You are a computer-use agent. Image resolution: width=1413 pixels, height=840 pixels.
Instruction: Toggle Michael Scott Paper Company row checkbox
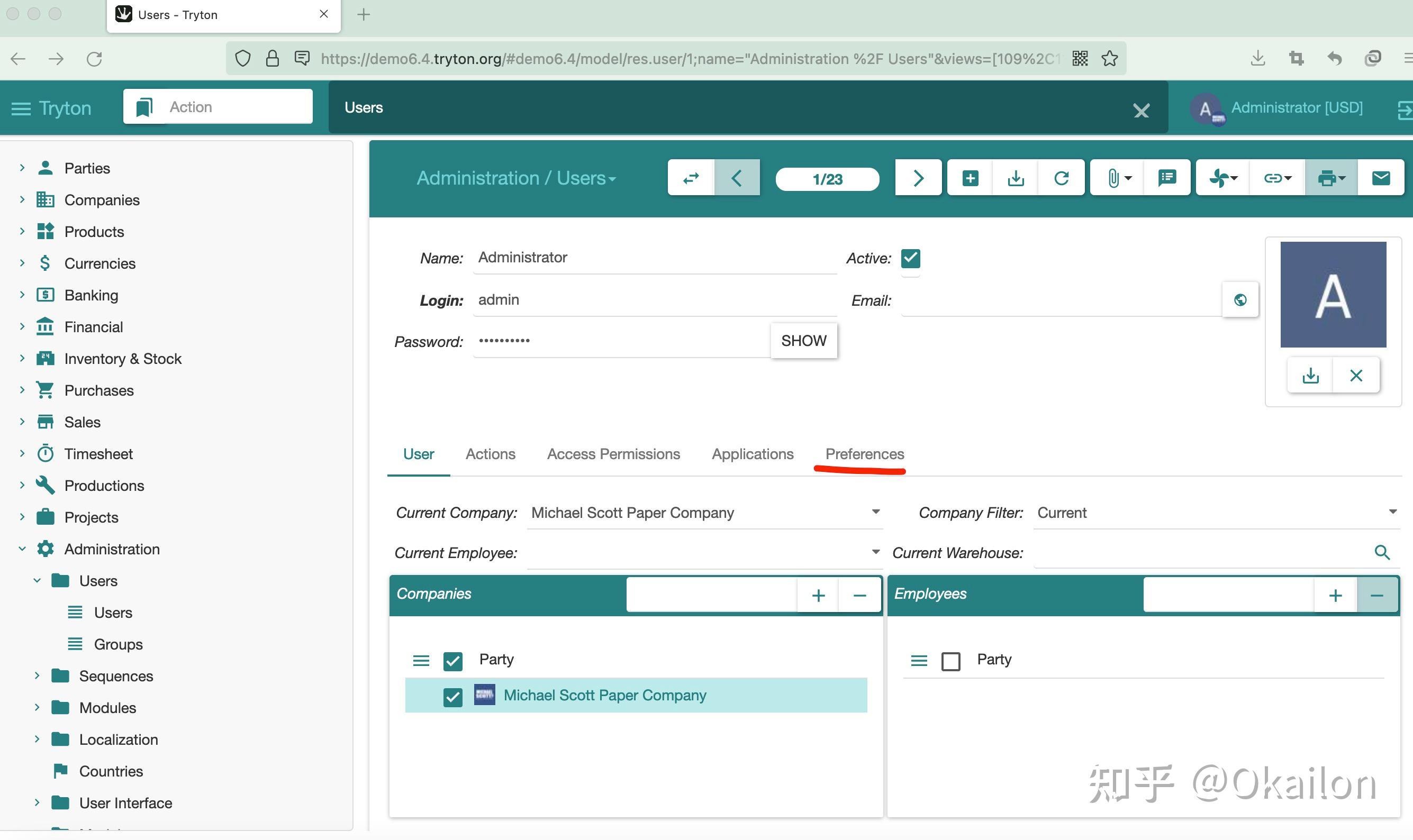click(452, 696)
